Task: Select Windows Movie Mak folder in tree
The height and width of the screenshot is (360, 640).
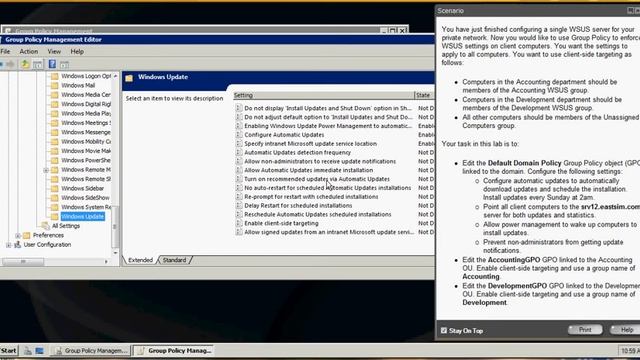Action: (x=86, y=151)
